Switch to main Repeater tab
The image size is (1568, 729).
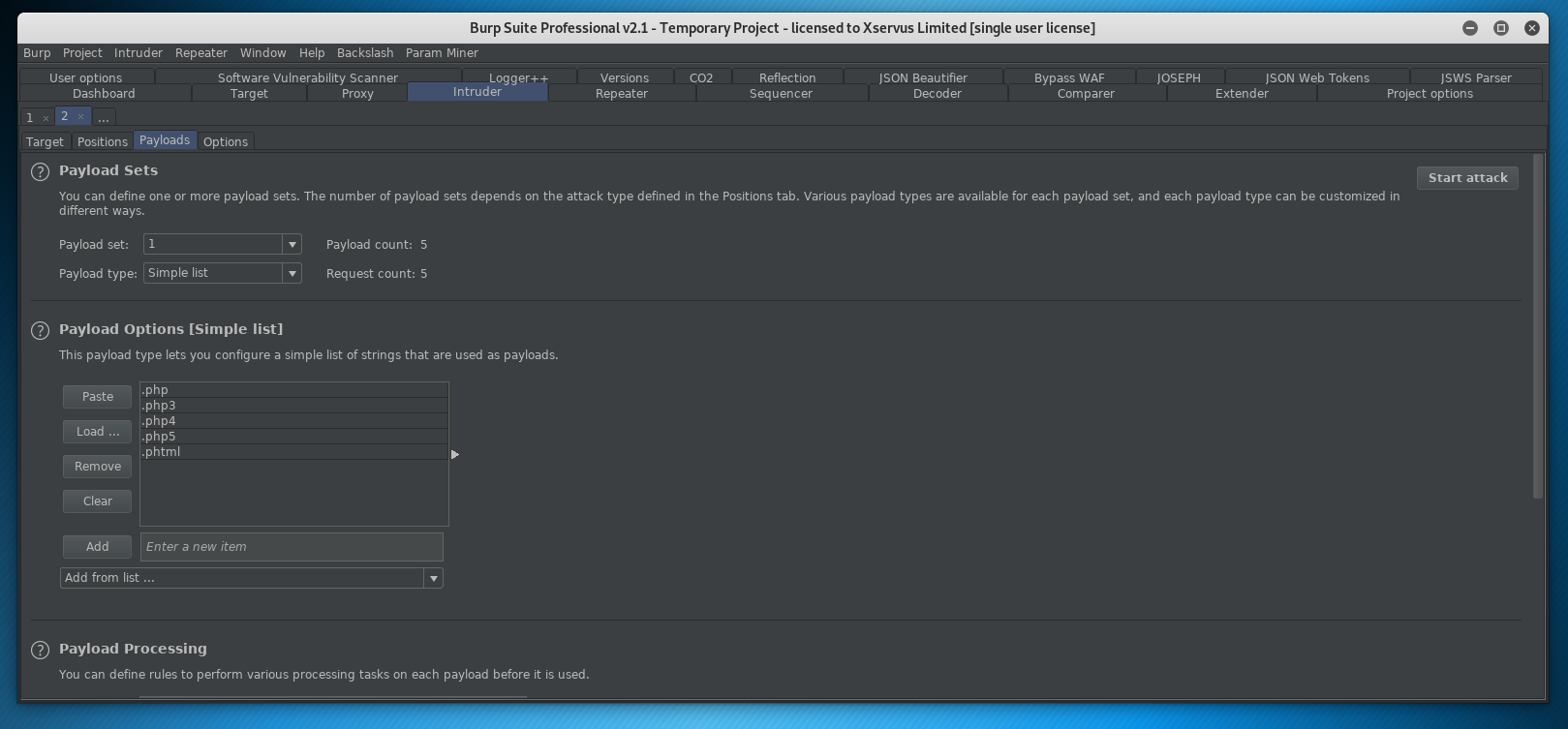pyautogui.click(x=622, y=94)
